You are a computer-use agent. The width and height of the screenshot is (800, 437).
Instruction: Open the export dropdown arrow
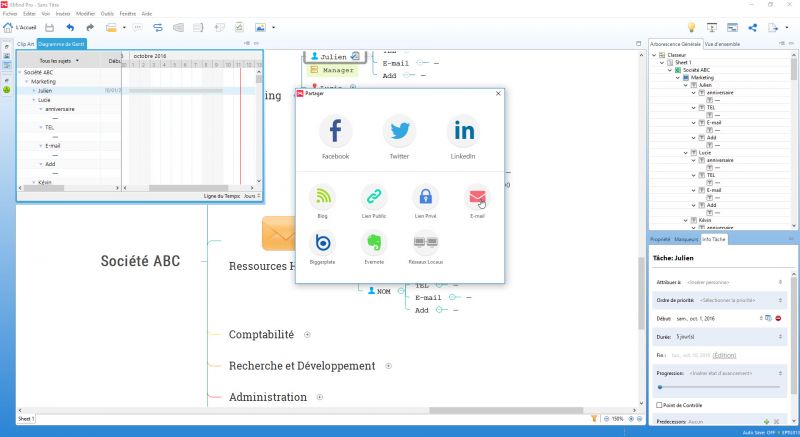click(787, 28)
